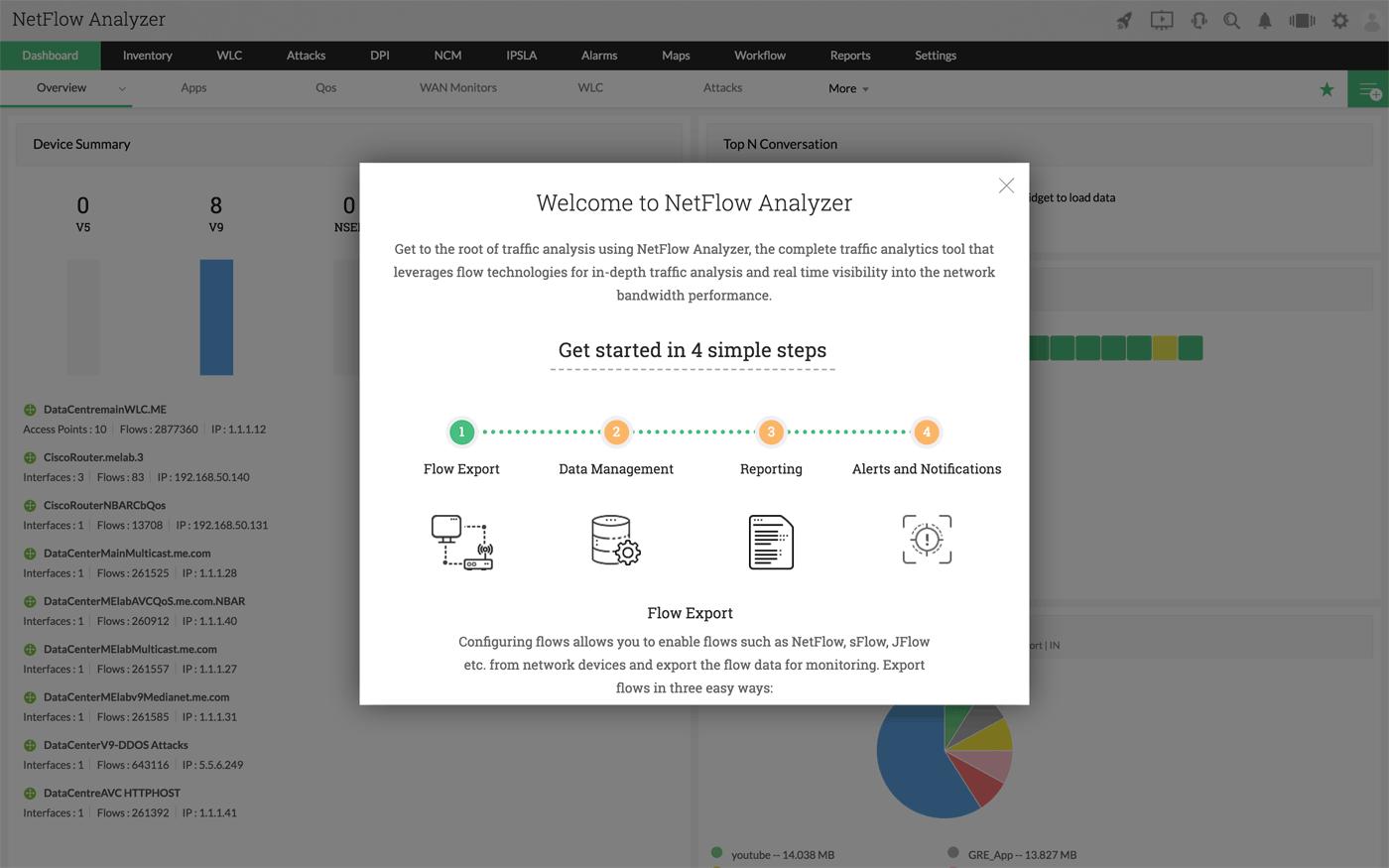Click status icon beside CiscoRouter.melab.3
The image size is (1389, 868).
point(30,457)
